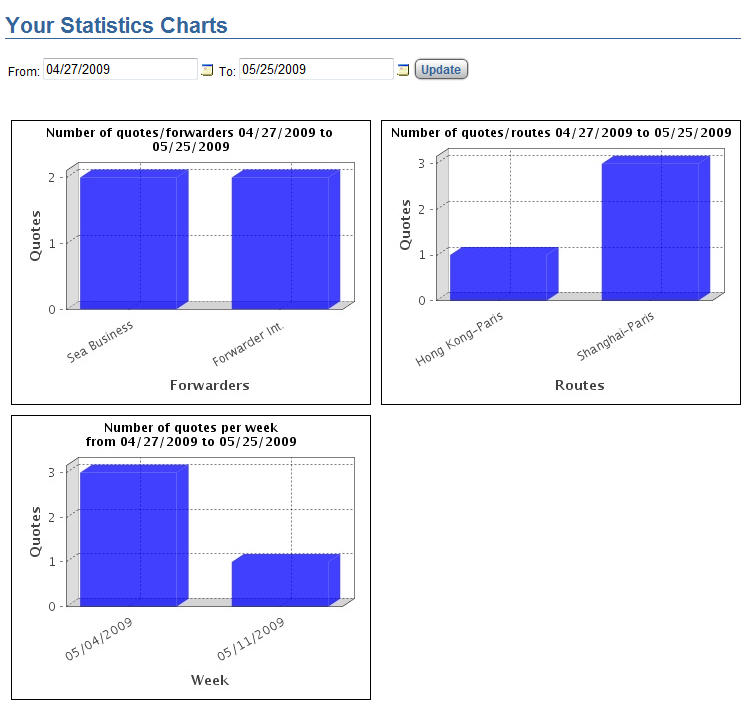The image size is (751, 706).
Task: Open the calendar picker for To date
Action: point(403,70)
